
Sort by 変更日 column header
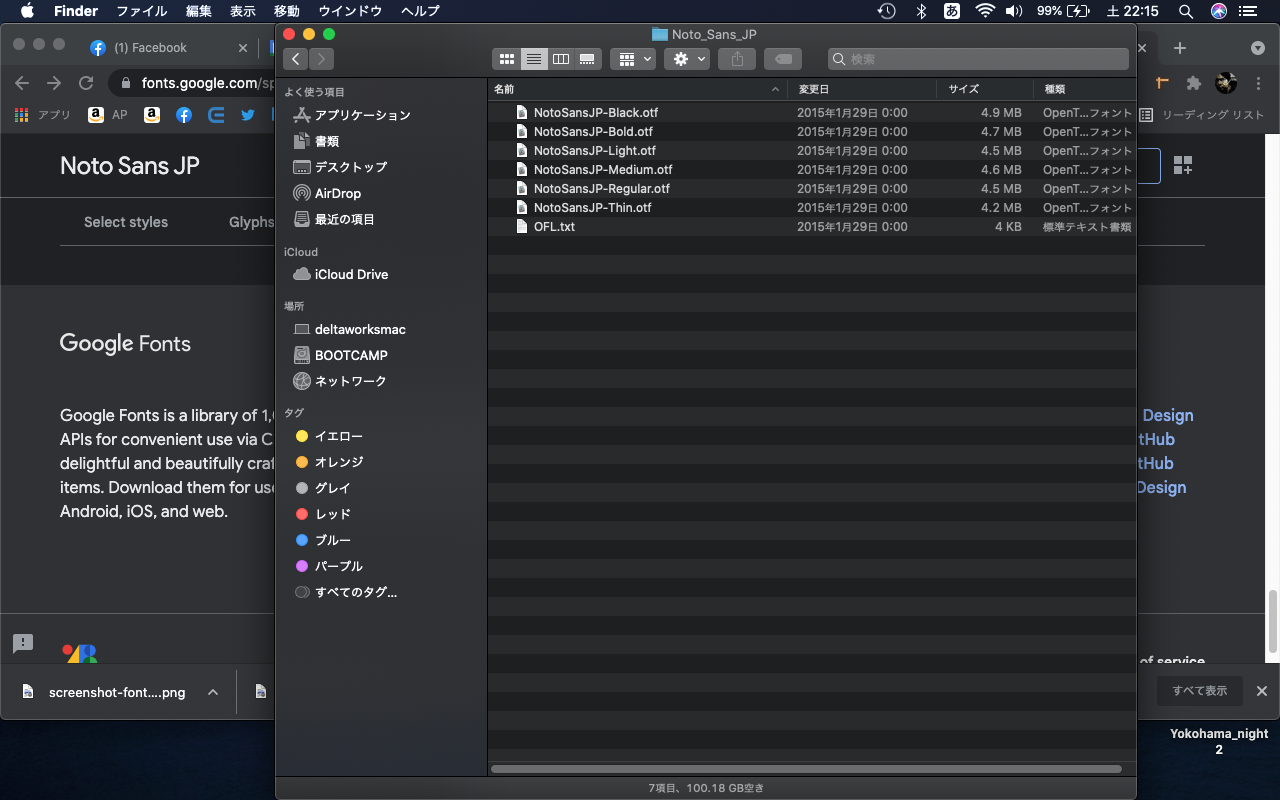point(863,89)
